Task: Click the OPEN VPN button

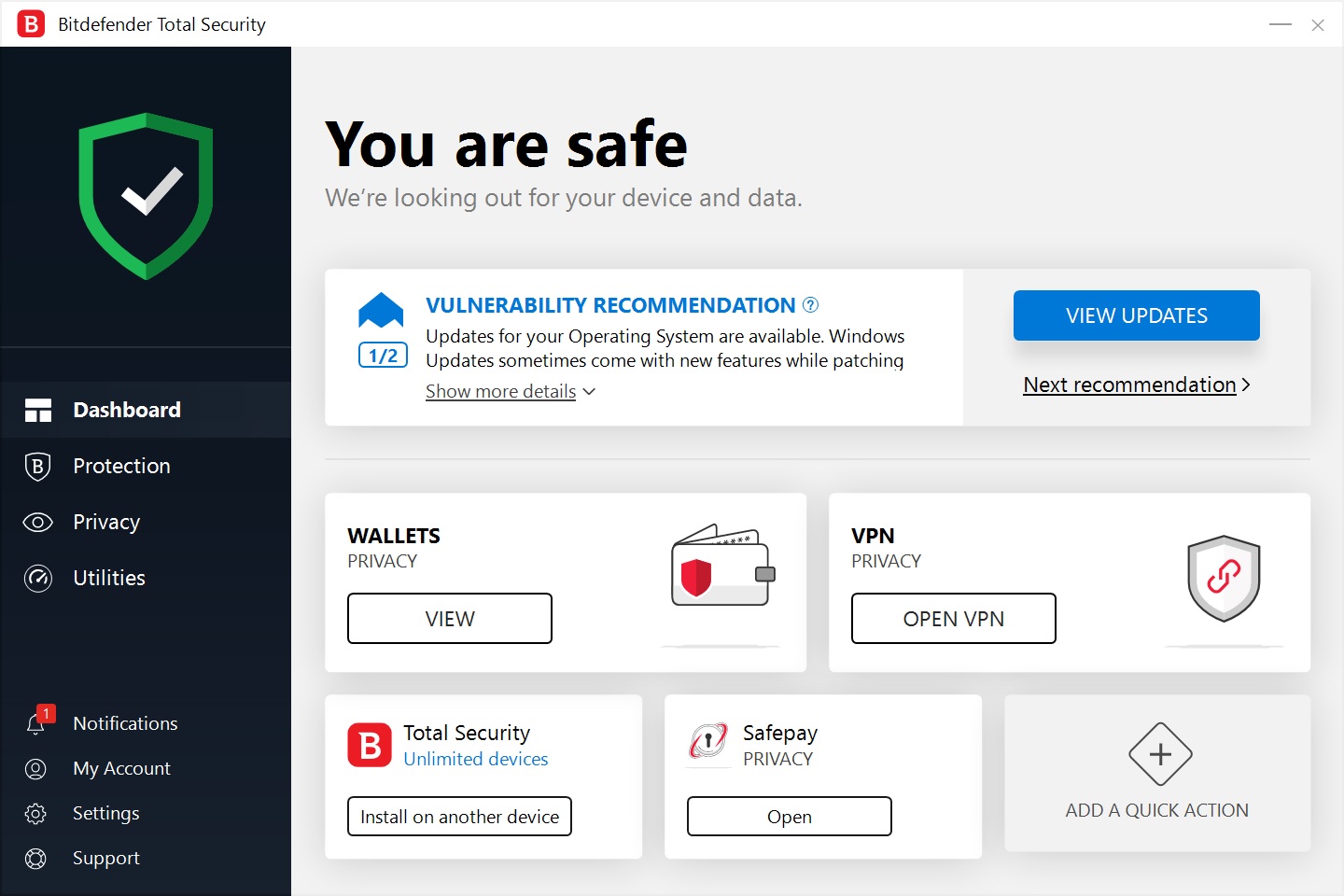Action: (x=954, y=619)
